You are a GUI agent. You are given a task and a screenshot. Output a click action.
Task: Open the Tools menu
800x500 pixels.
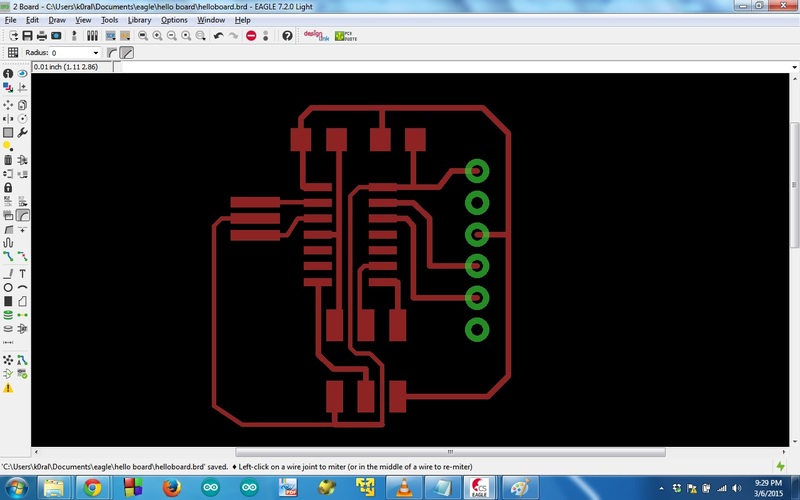pos(109,20)
